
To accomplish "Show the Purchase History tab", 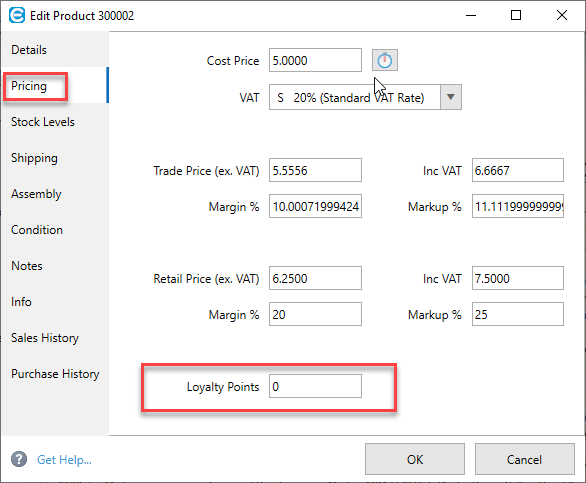I will tap(55, 374).
